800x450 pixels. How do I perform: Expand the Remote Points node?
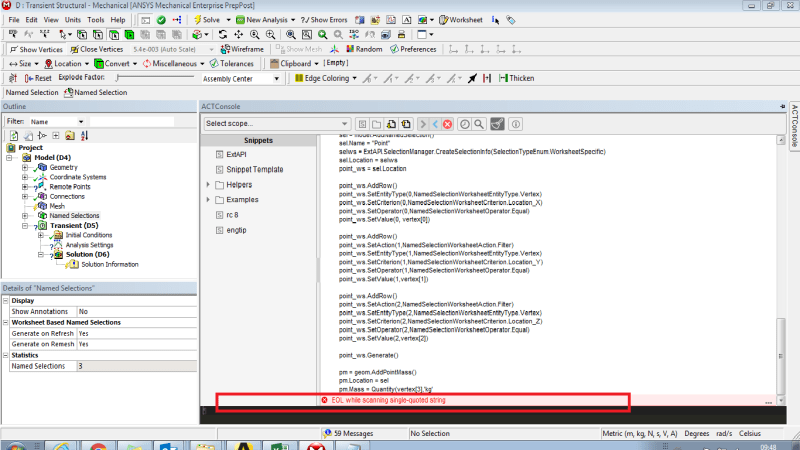[x=25, y=187]
